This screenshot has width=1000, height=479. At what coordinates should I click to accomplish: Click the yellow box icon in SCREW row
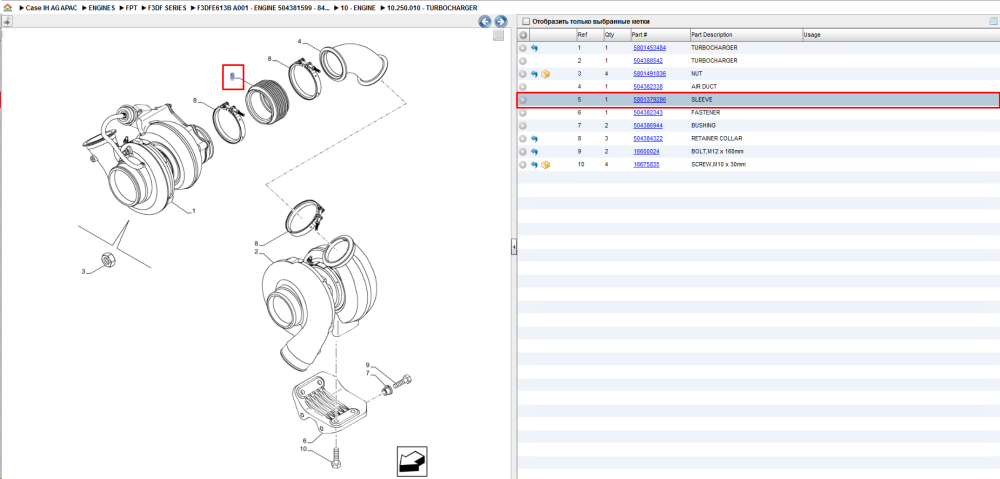point(545,165)
